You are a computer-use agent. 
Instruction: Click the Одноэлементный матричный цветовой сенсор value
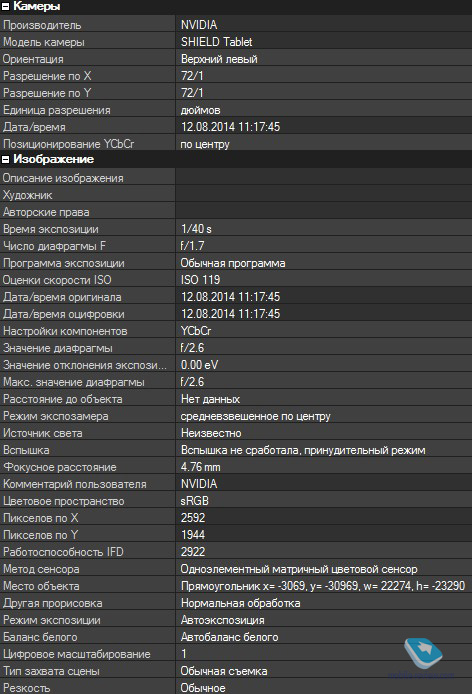299,569
